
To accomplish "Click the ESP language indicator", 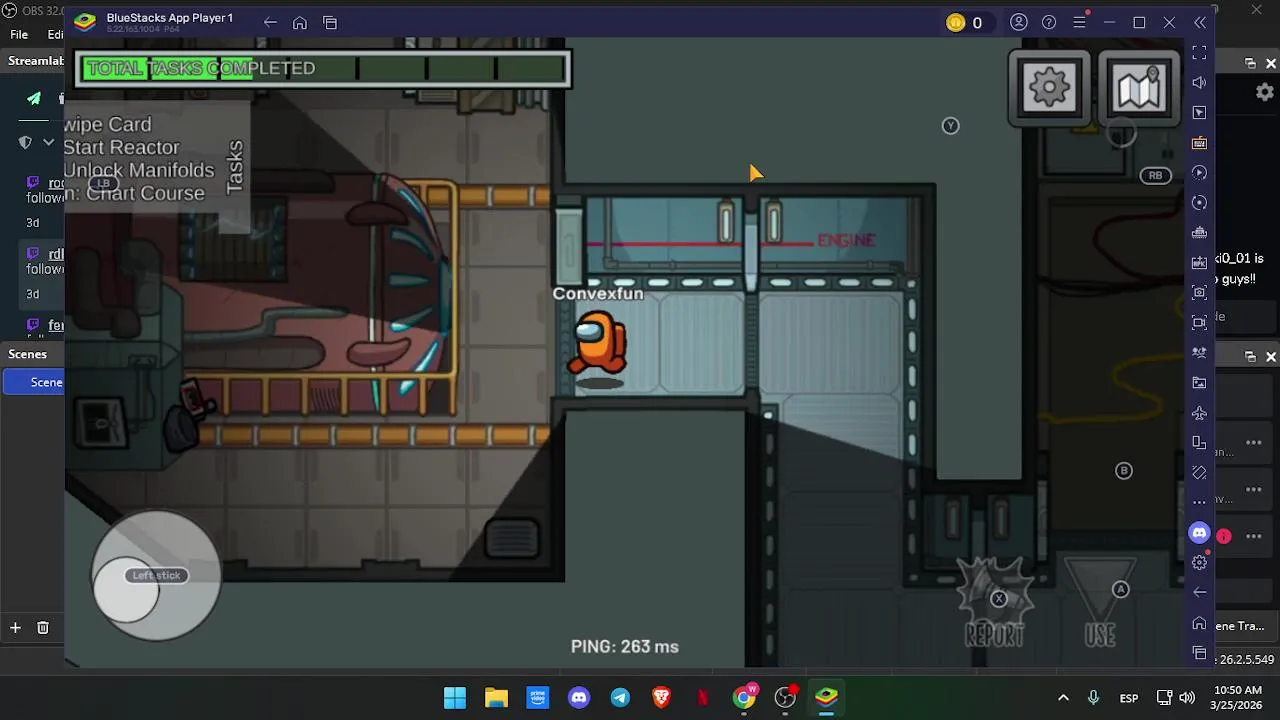I will pyautogui.click(x=1129, y=698).
